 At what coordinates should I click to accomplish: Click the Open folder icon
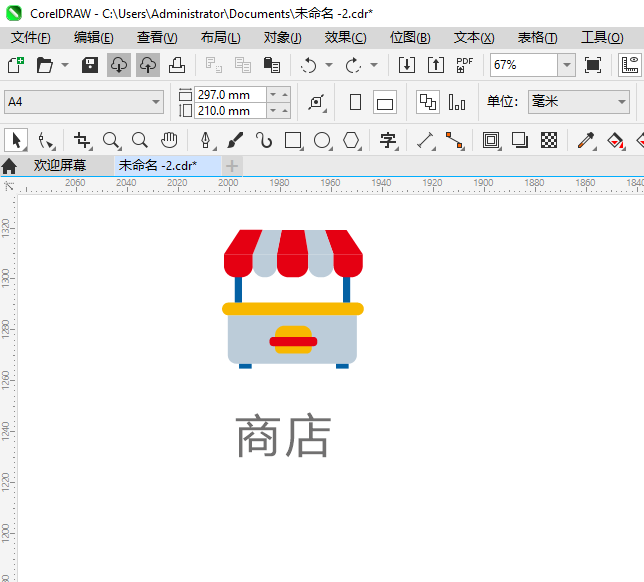(x=44, y=65)
